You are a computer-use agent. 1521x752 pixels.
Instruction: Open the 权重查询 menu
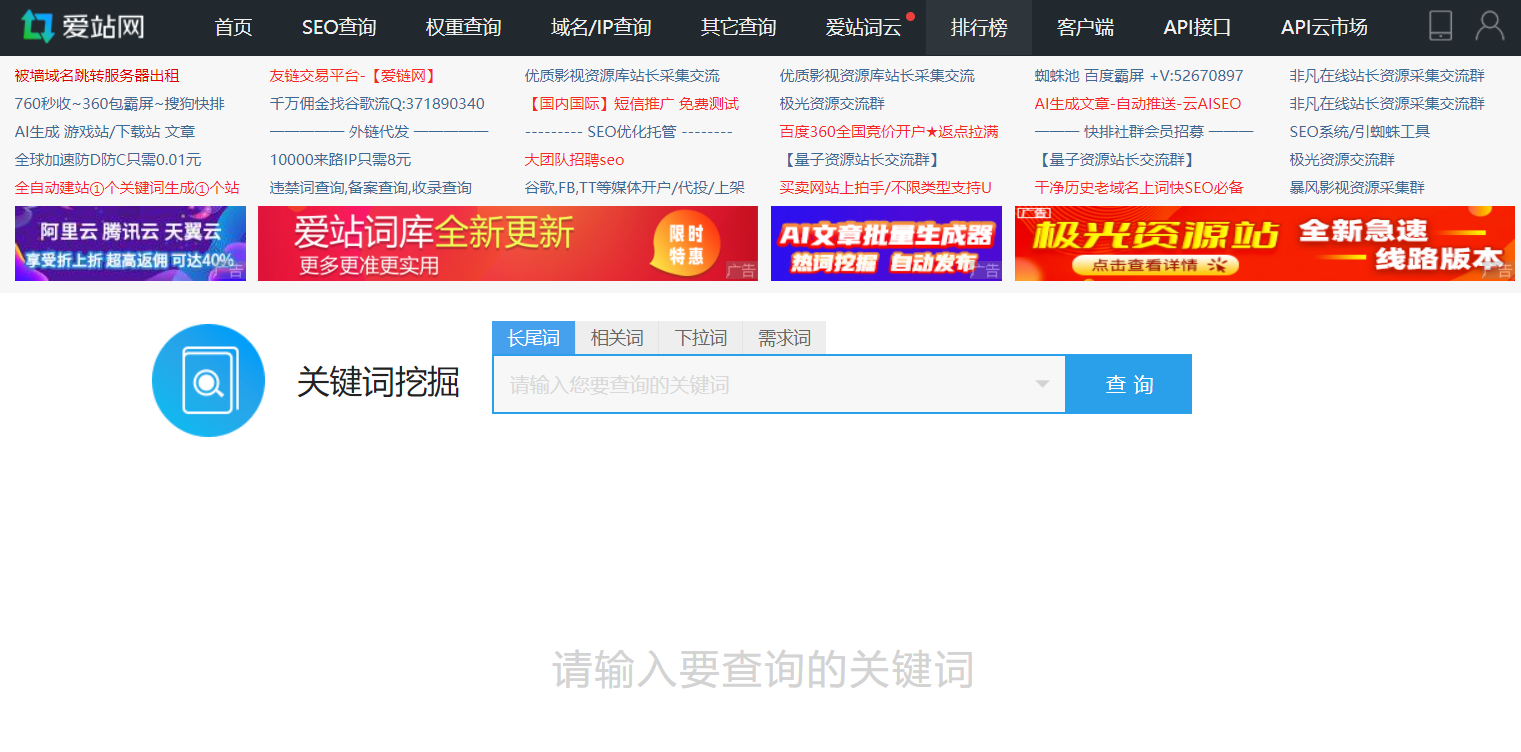click(x=463, y=28)
